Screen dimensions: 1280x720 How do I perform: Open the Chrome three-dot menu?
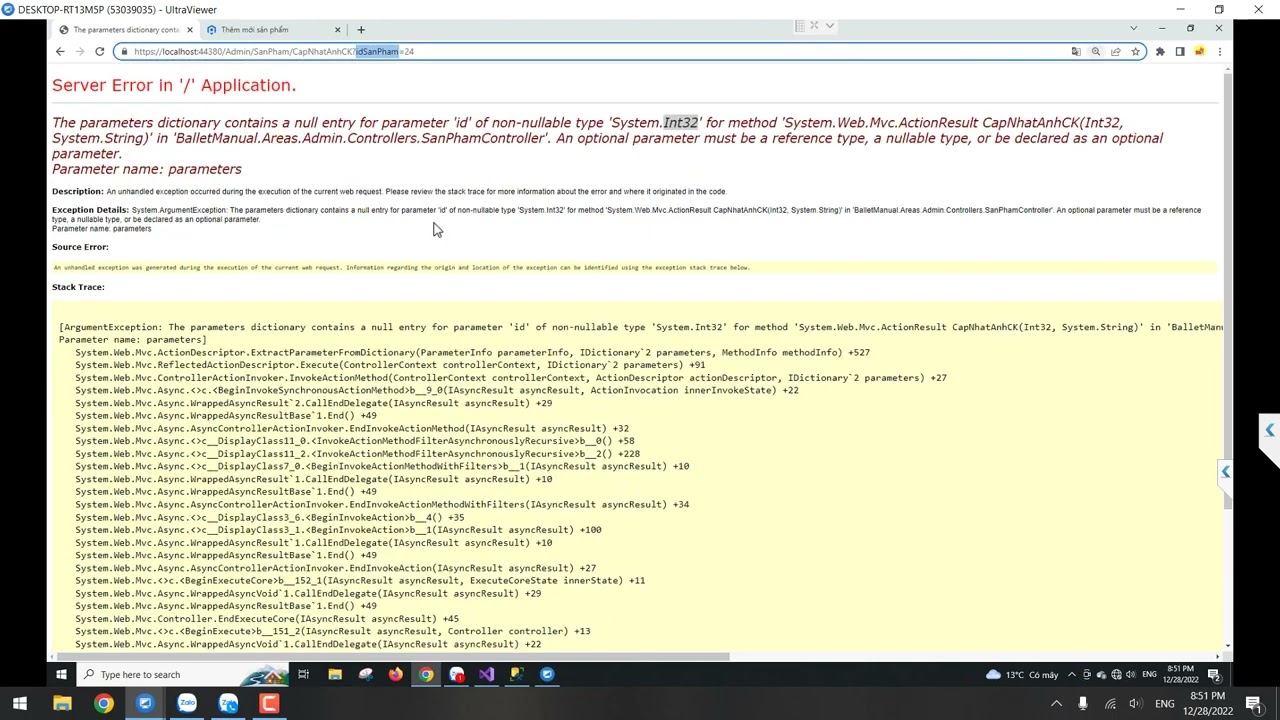point(1219,51)
